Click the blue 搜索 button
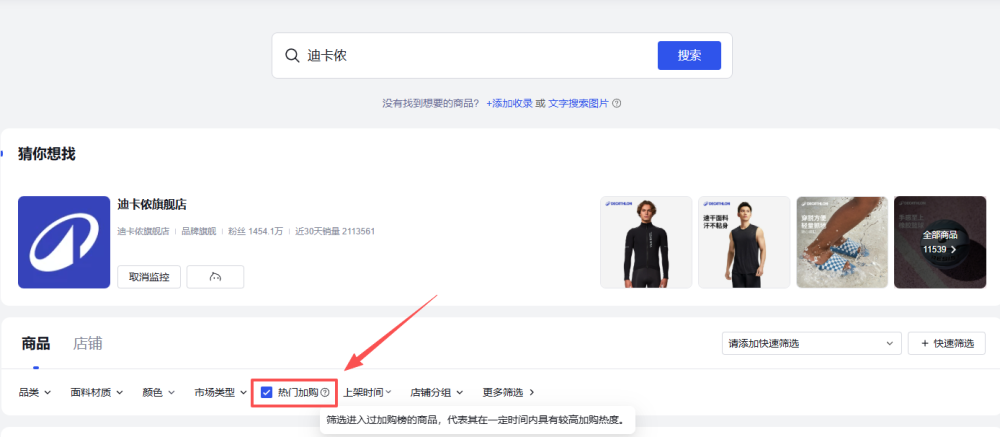 [689, 56]
